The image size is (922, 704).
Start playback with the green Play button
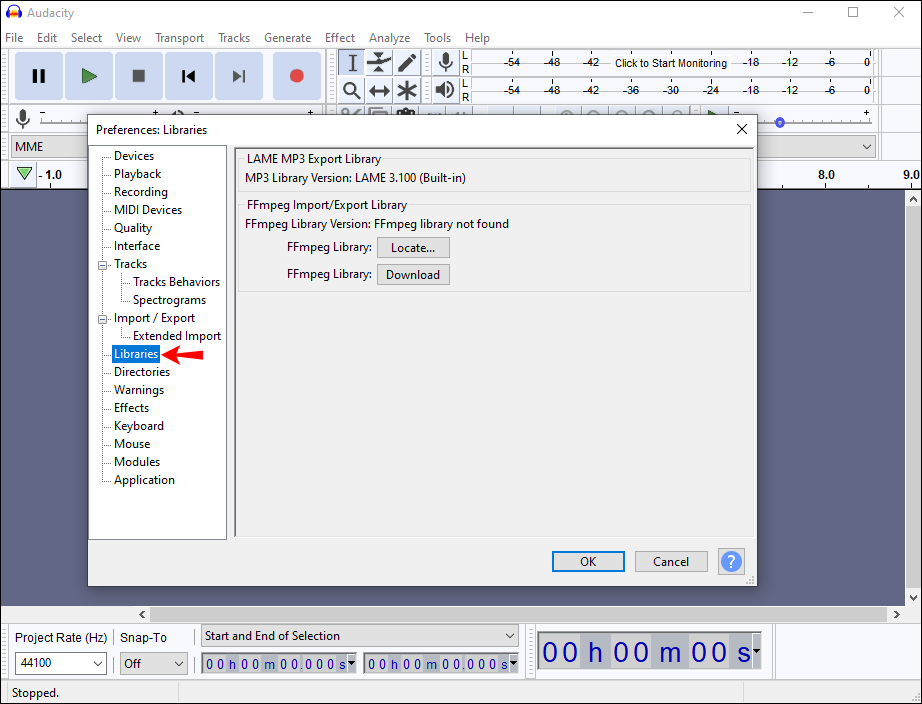tap(89, 76)
